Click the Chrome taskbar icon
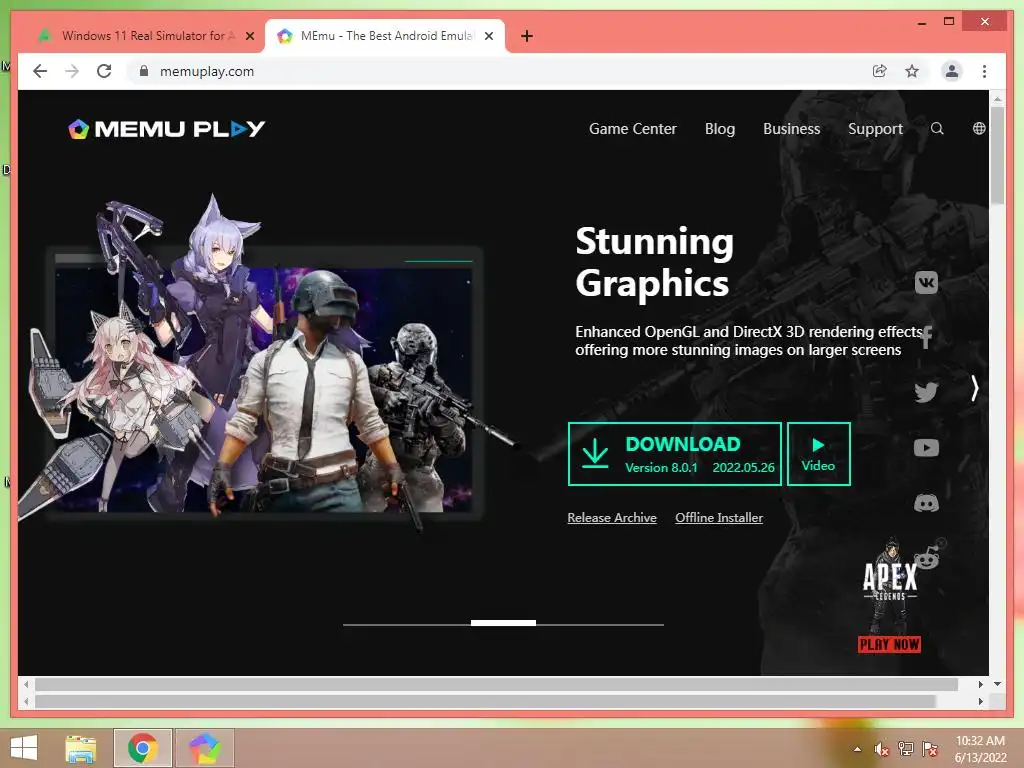1024x768 pixels. [x=143, y=748]
